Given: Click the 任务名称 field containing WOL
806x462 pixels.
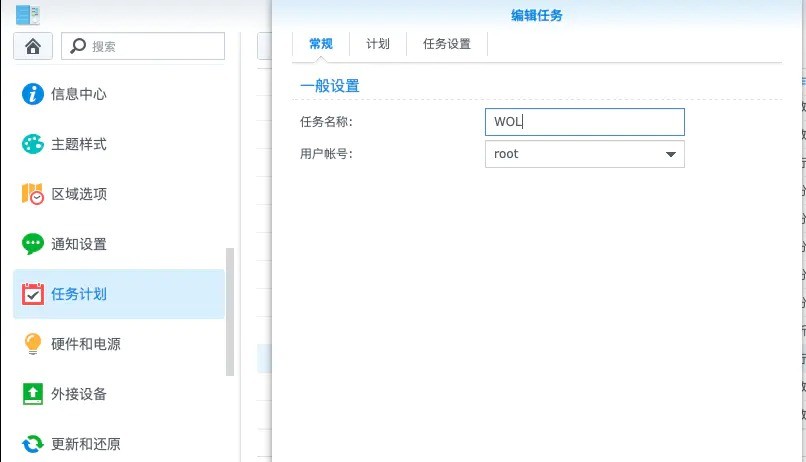Looking at the screenshot, I should 584,122.
